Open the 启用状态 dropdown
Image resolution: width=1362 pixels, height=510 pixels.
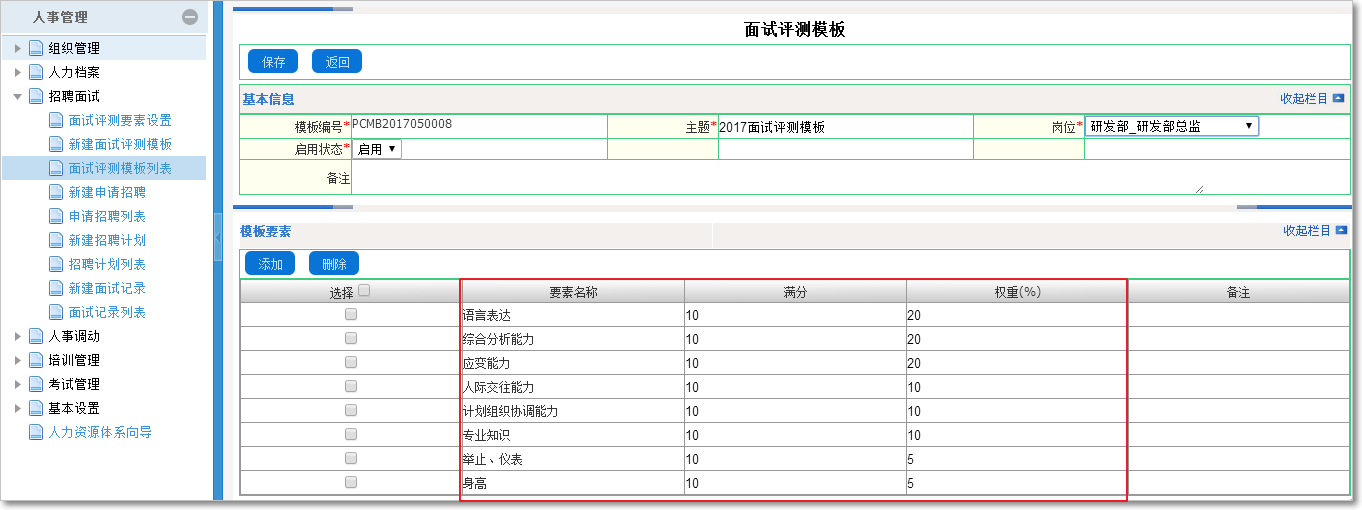coord(377,149)
